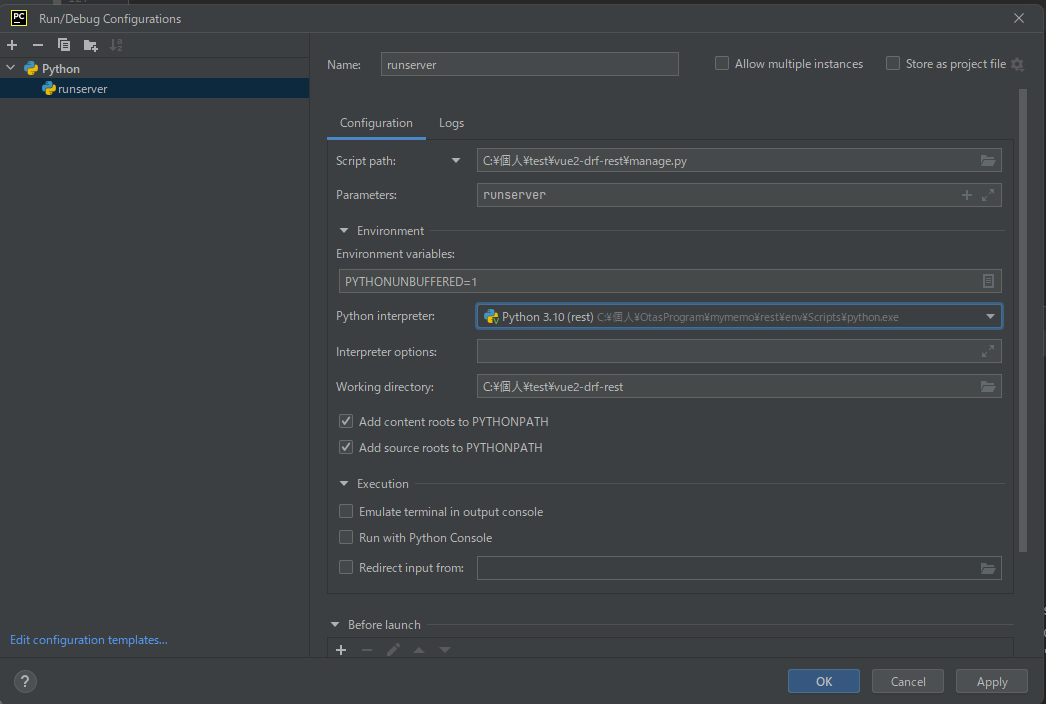Select the runserver configuration in the tree

154,88
